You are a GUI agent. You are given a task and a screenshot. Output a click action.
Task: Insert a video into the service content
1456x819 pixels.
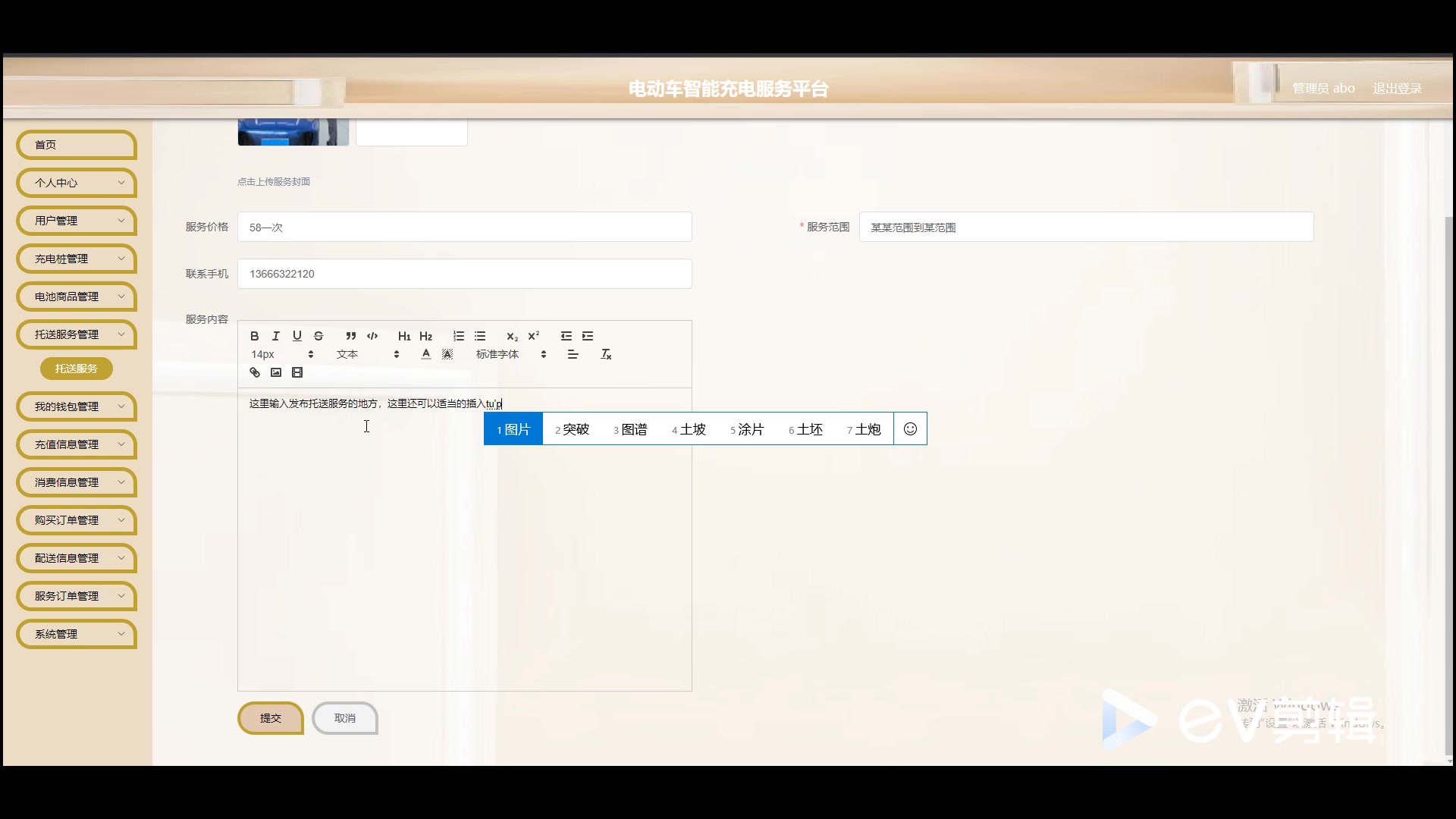coord(297,372)
